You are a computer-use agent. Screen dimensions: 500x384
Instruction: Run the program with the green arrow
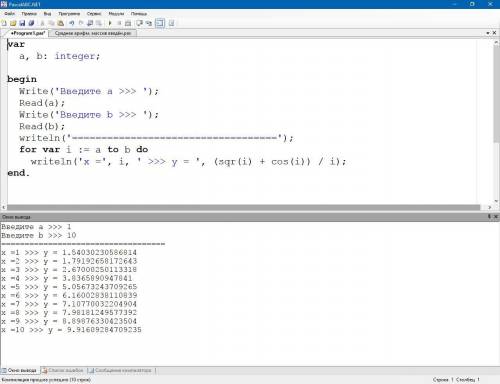coord(110,23)
